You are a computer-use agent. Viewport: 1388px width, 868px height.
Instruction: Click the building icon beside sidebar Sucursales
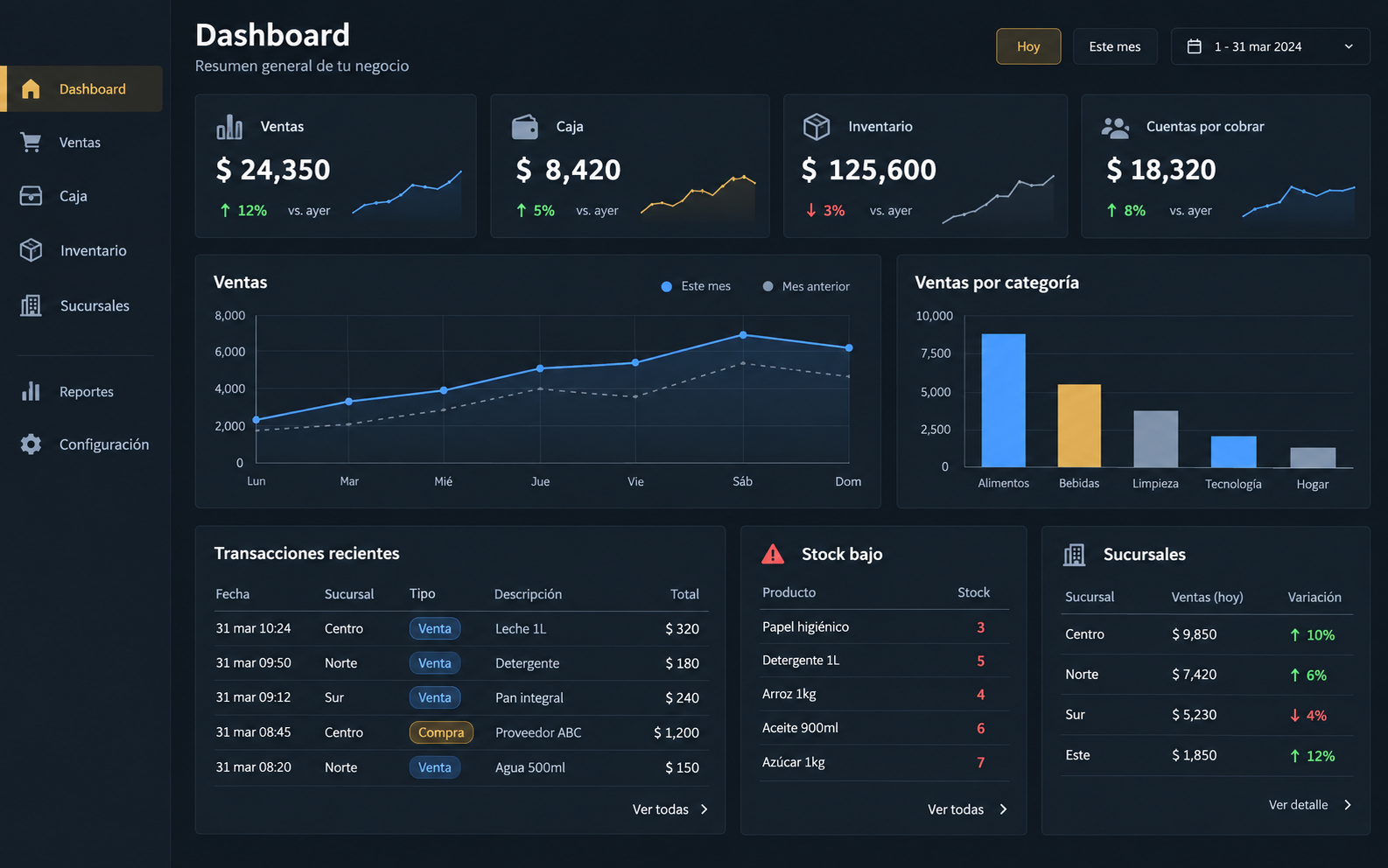click(x=31, y=305)
